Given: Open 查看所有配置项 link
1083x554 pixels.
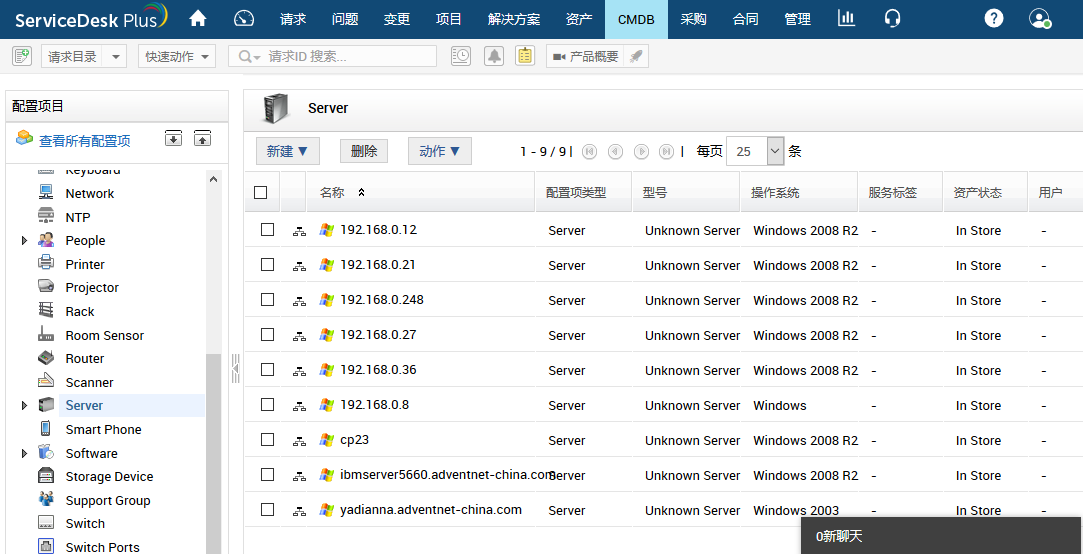Looking at the screenshot, I should click(84, 141).
